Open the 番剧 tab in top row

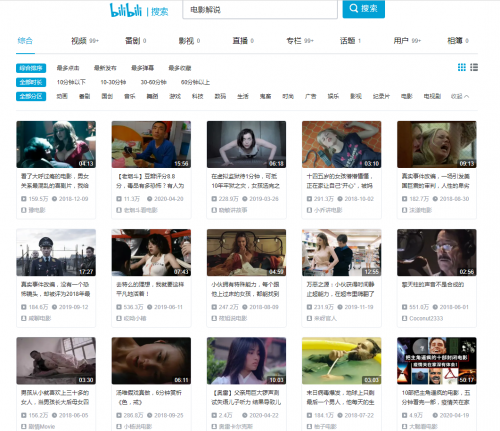(x=135, y=41)
